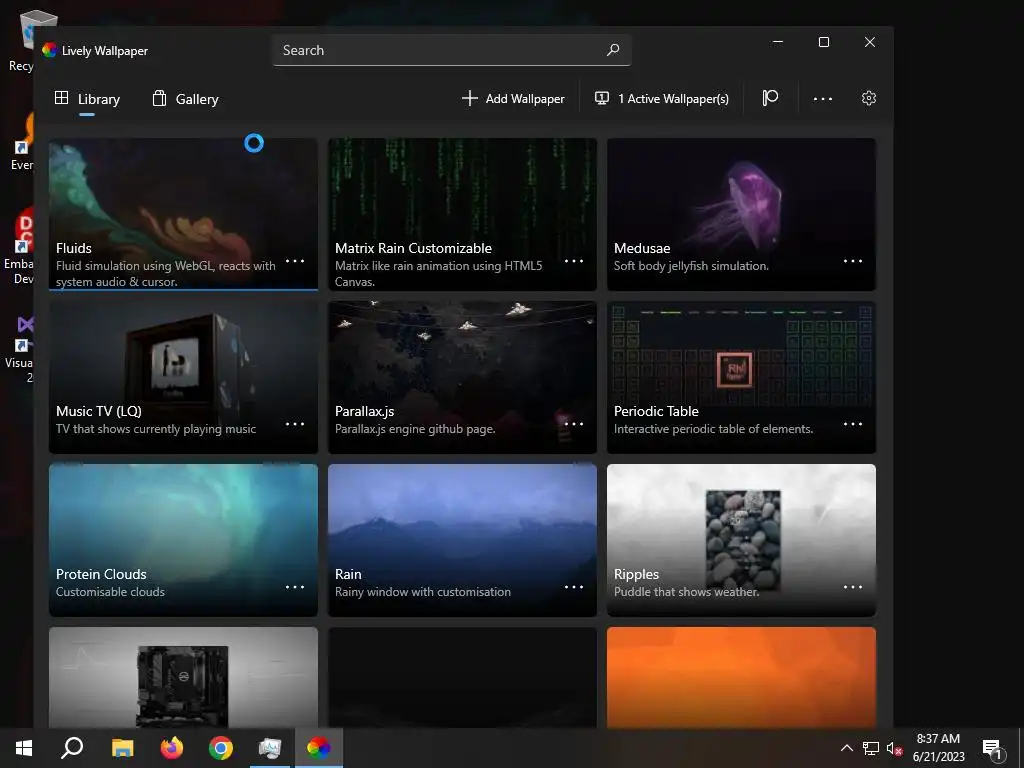
Task: Click the Embarcadero Dev desktop shortcut
Action: 18,247
